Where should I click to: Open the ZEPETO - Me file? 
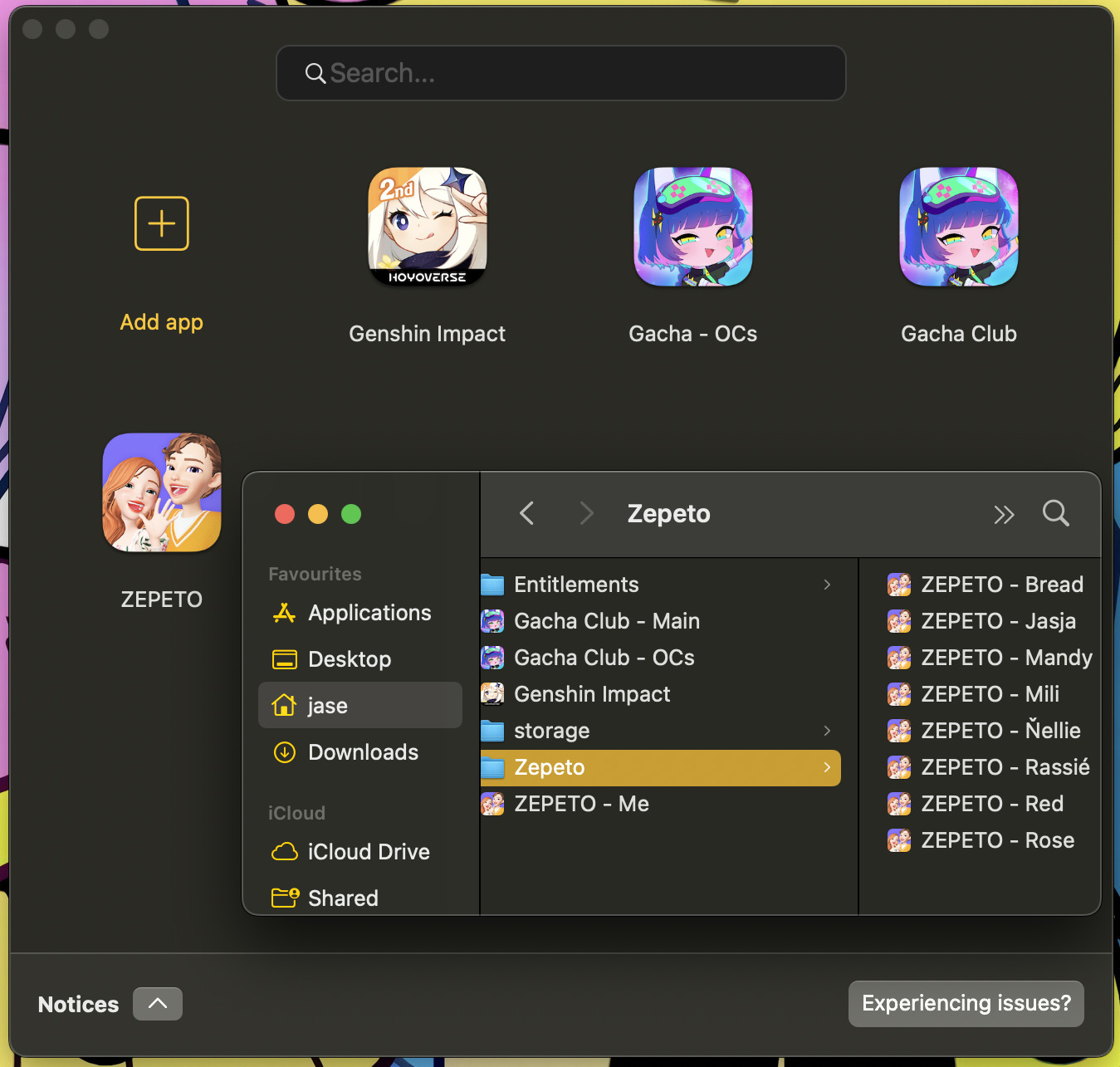(581, 804)
